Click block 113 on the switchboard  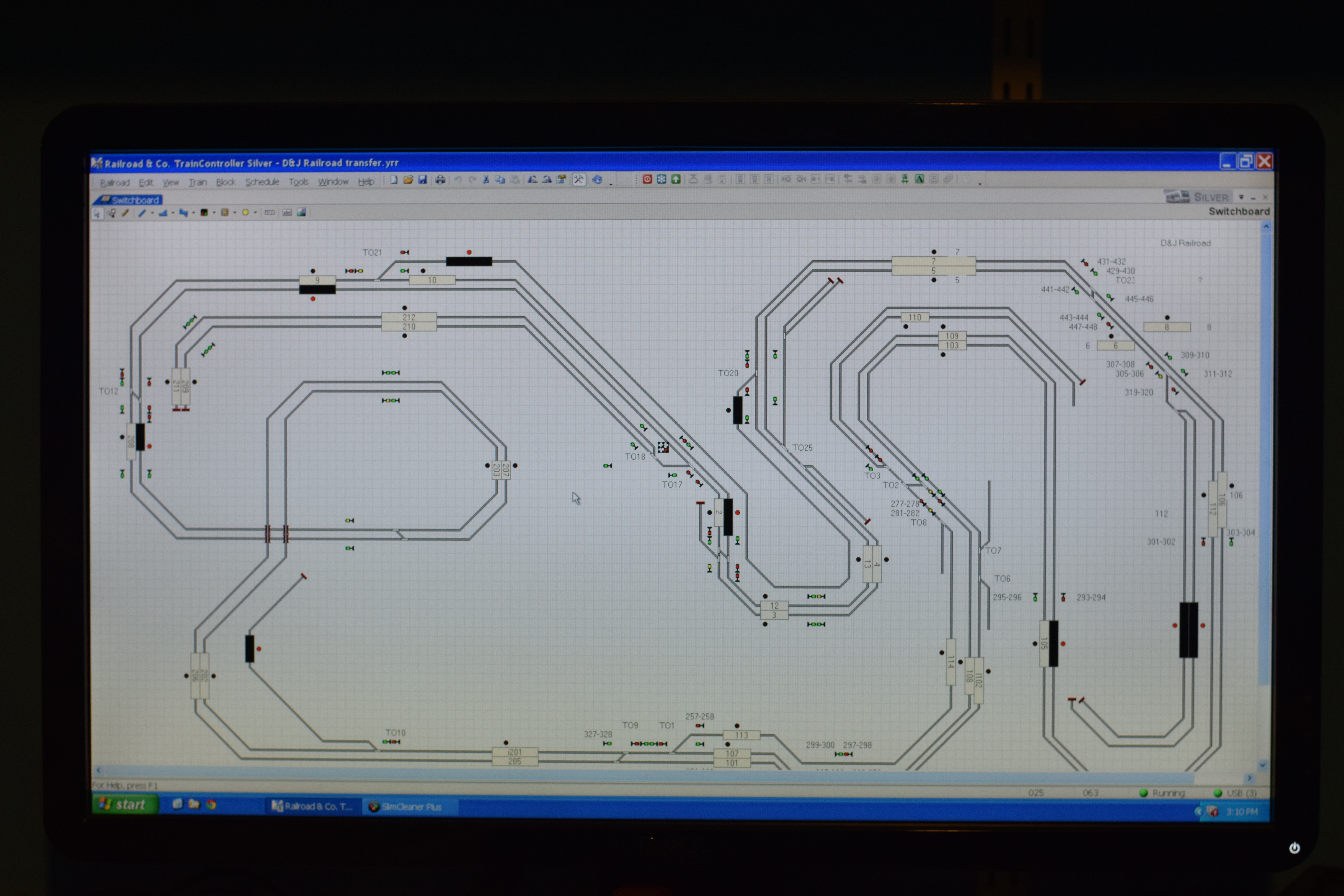(x=741, y=735)
